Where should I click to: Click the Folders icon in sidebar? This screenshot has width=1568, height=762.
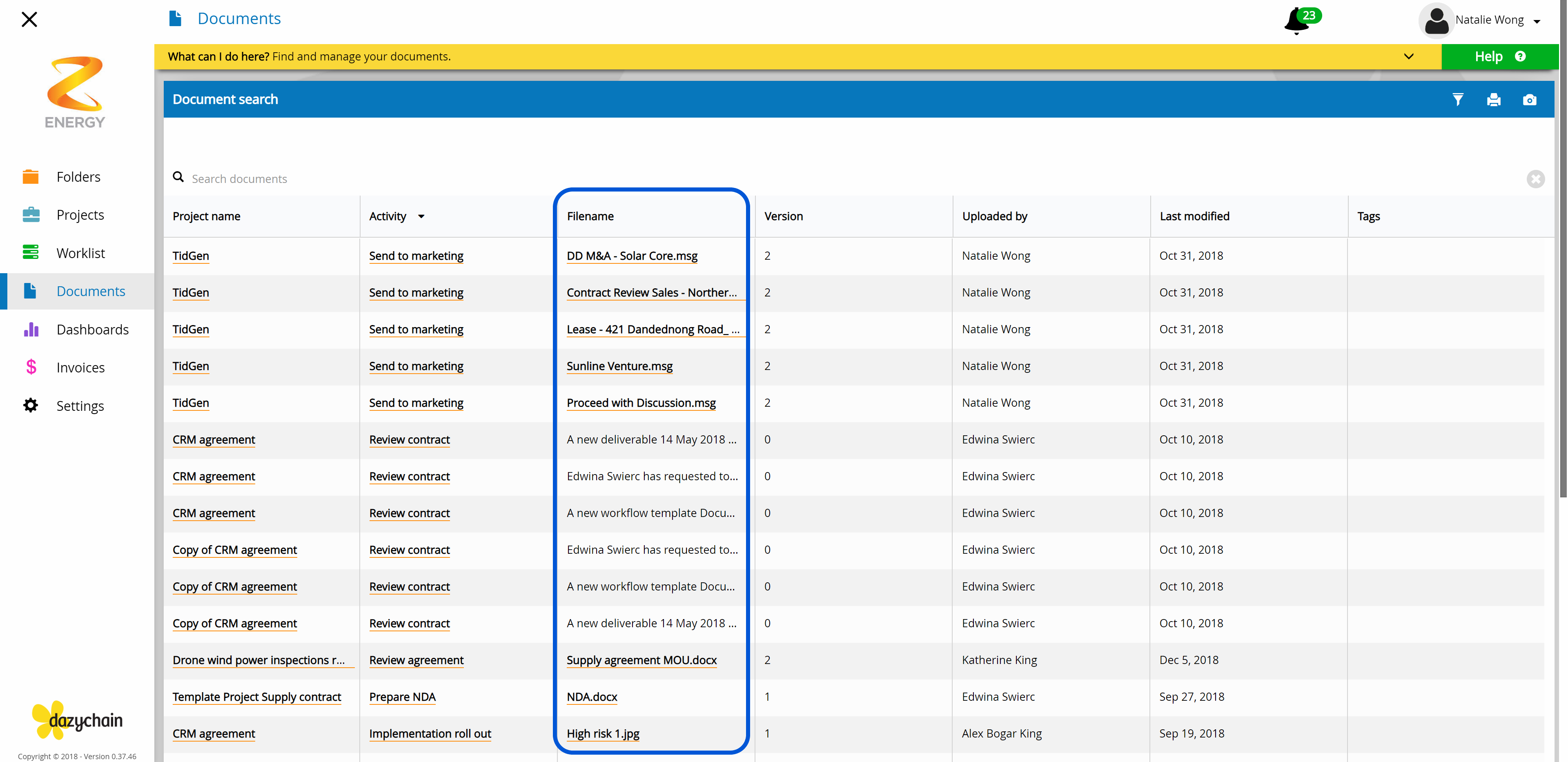[31, 176]
